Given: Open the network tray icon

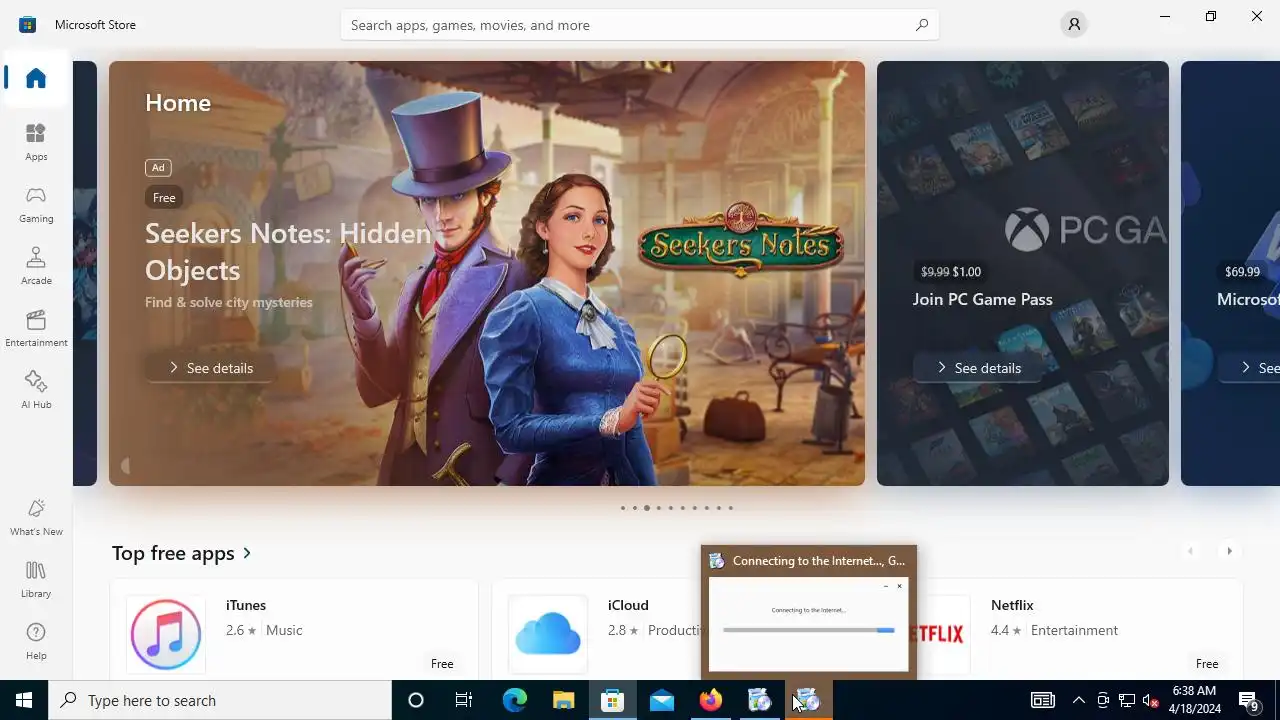Looking at the screenshot, I should pos(1127,700).
